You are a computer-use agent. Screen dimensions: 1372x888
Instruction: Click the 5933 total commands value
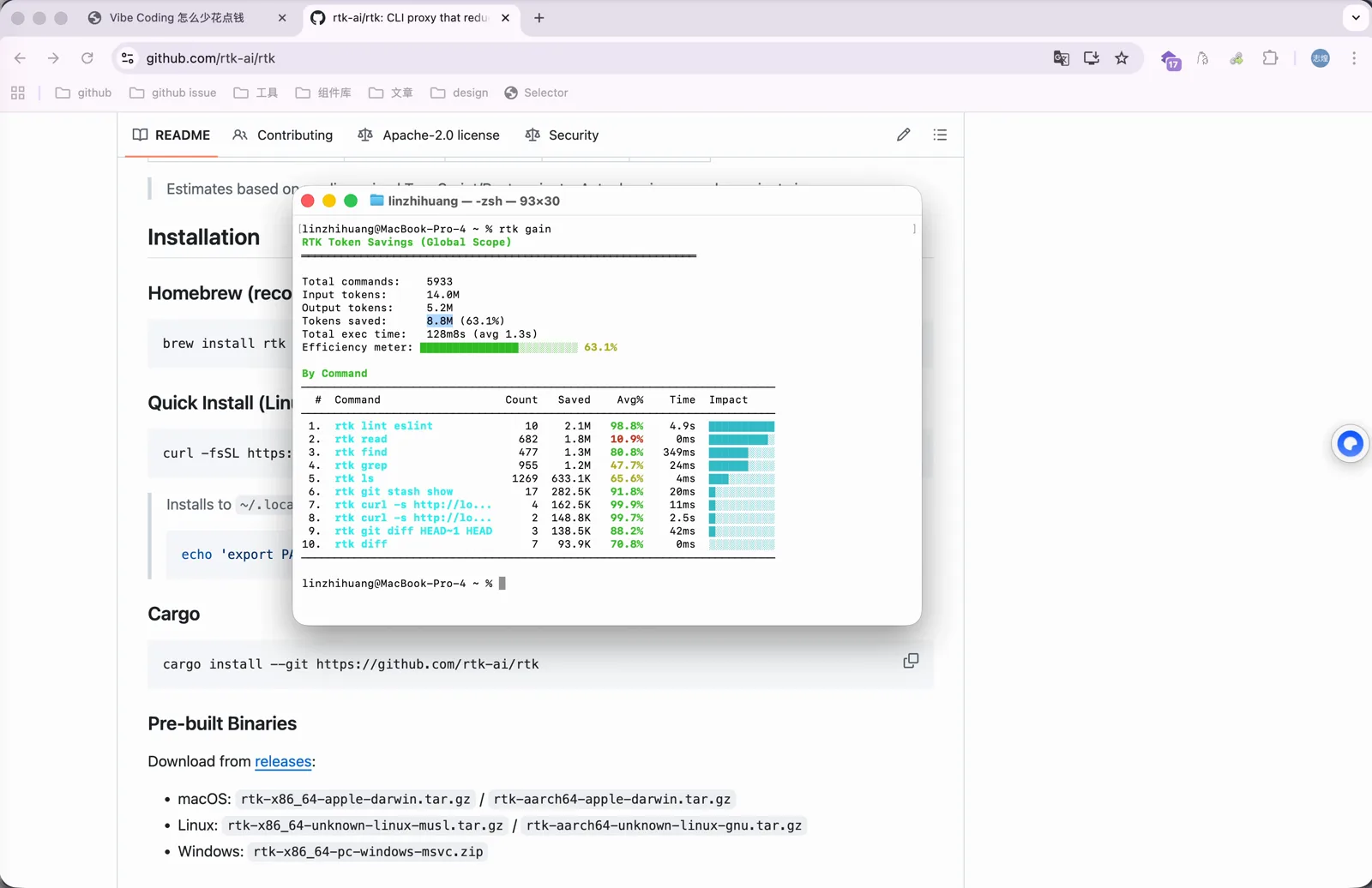click(x=440, y=281)
